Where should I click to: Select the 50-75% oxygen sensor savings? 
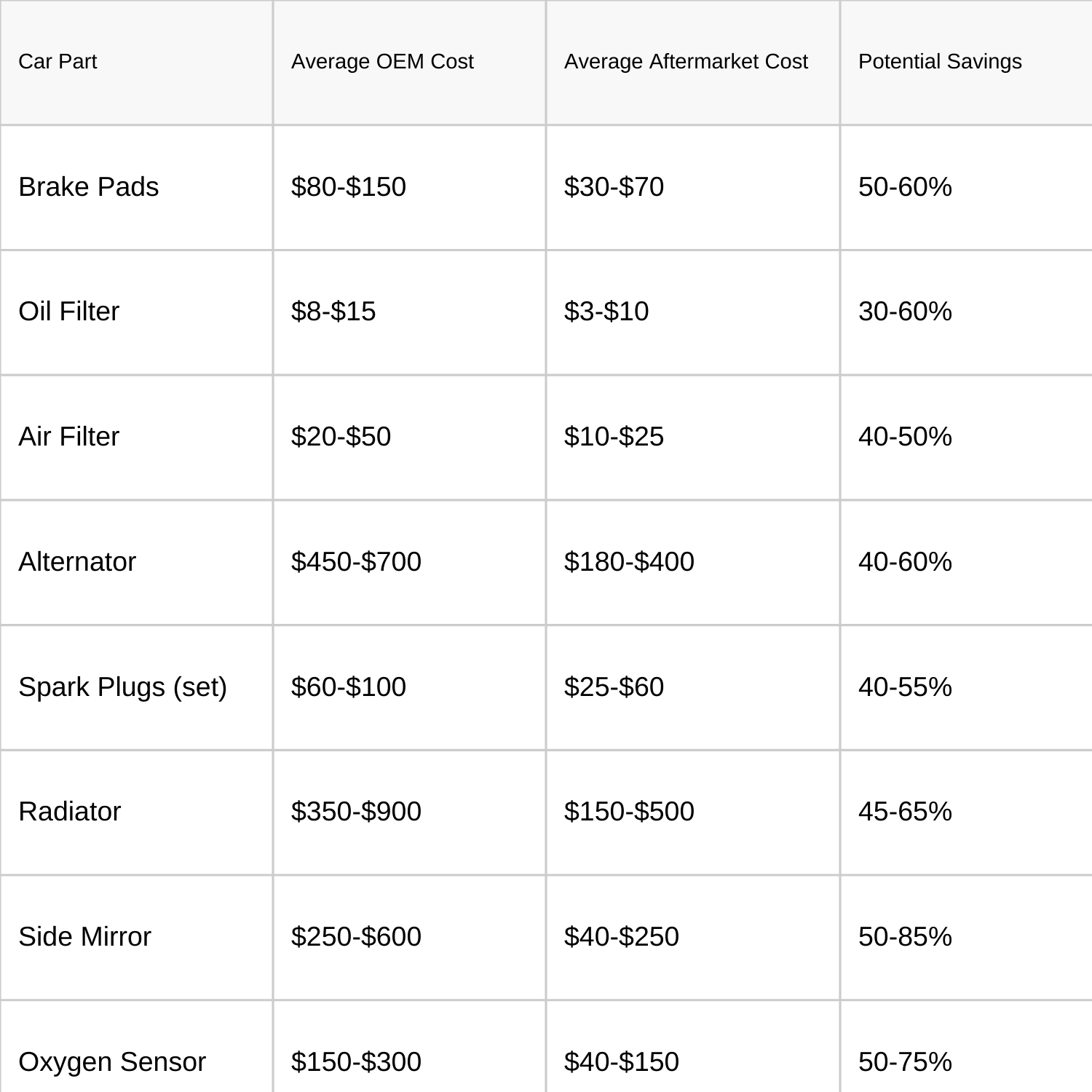click(905, 1062)
